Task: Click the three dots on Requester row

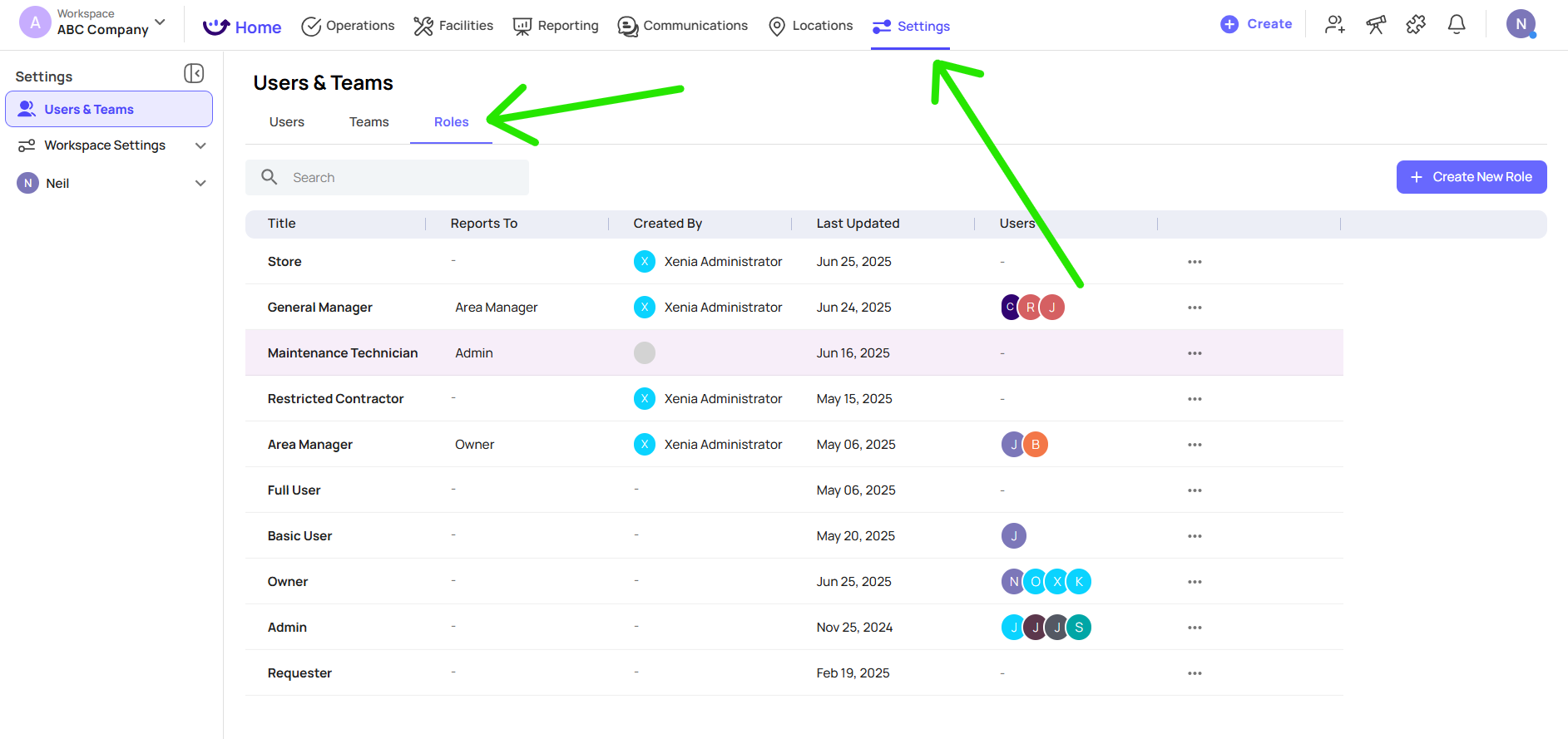Action: 1195,673
